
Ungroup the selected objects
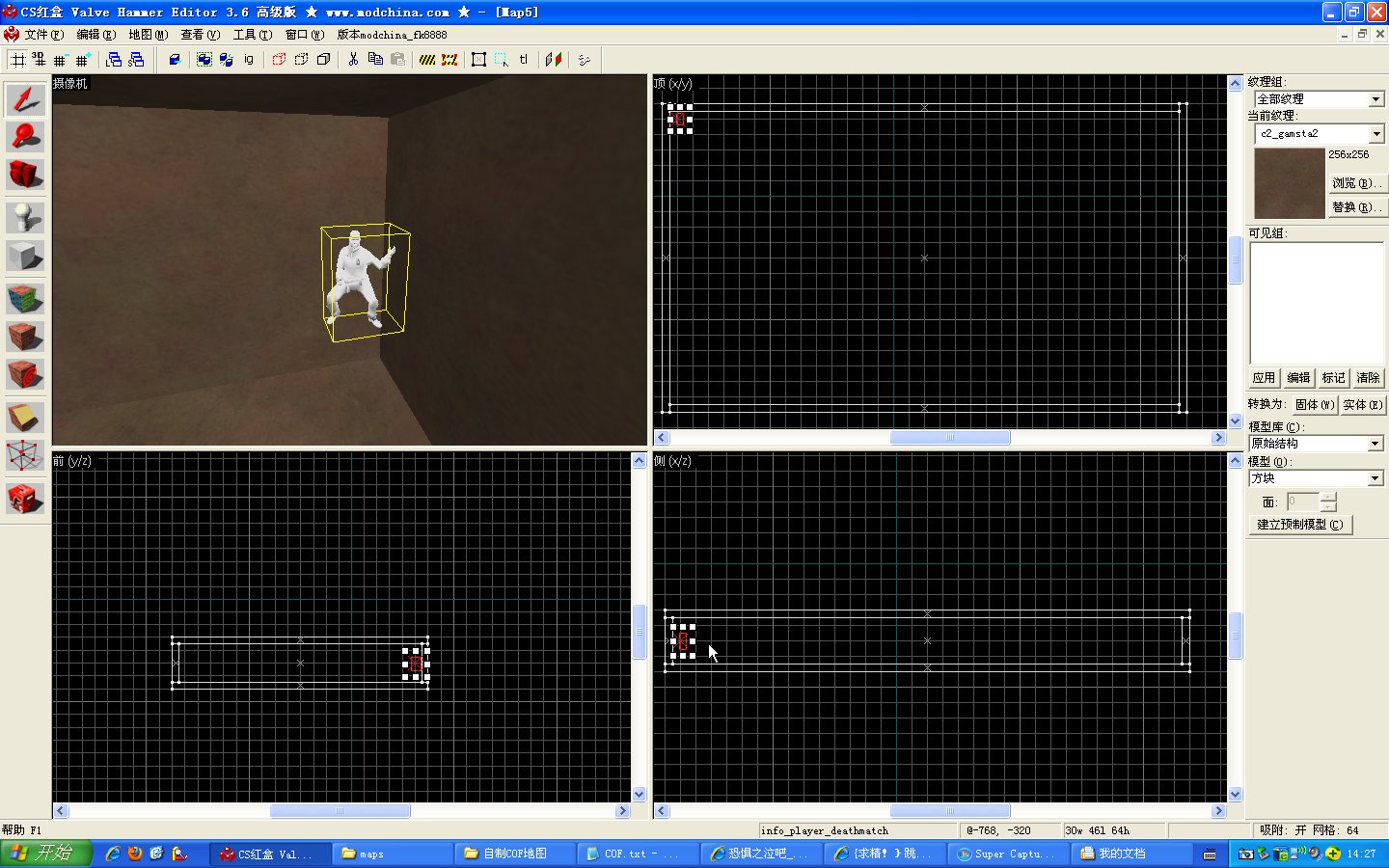coord(227,60)
